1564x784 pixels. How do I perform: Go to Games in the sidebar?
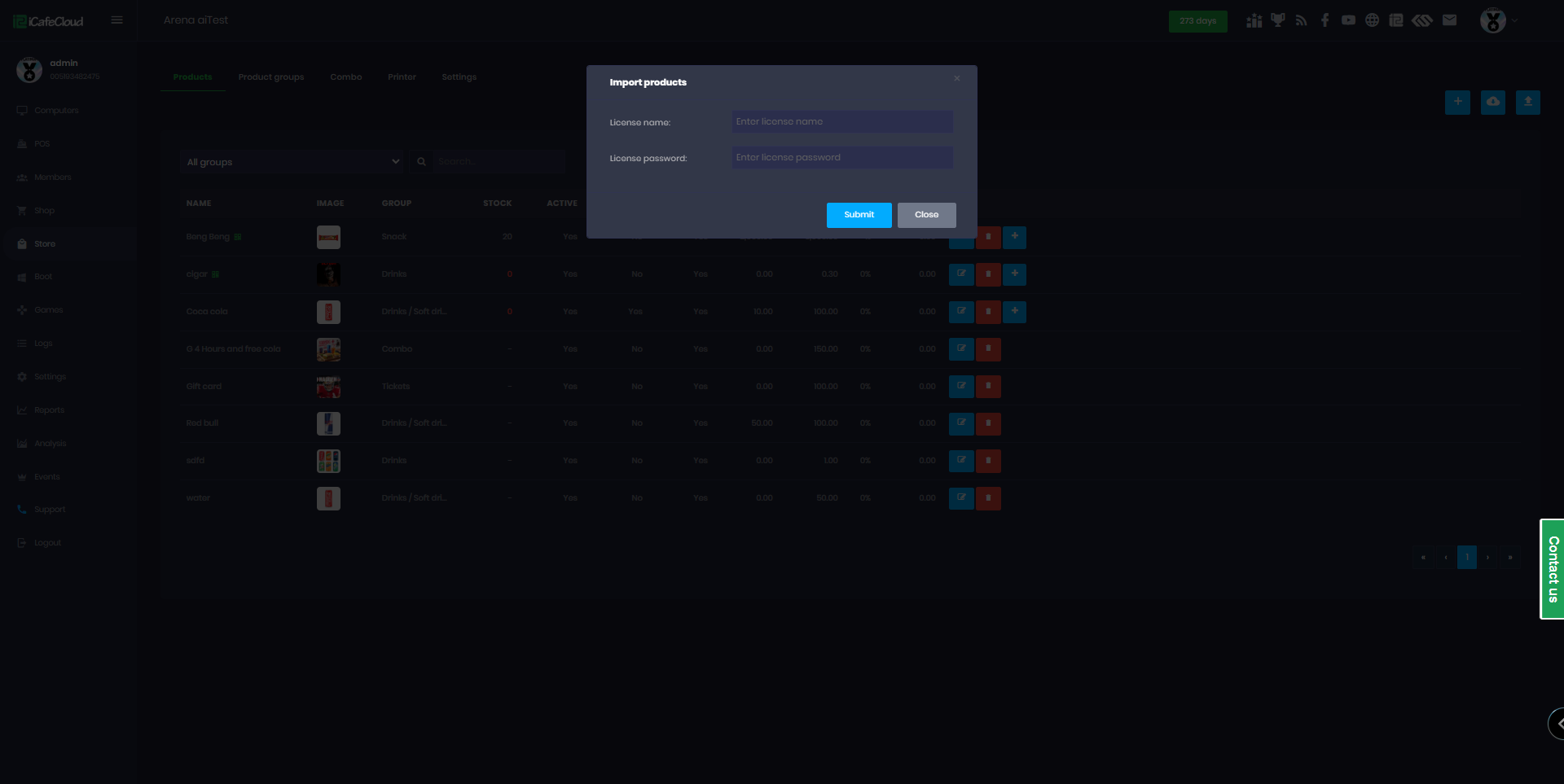pos(48,310)
